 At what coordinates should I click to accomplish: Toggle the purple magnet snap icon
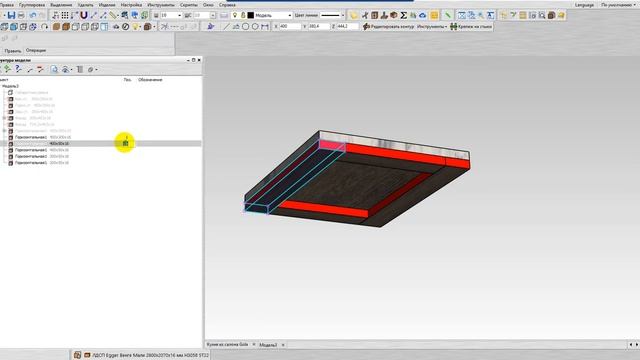tap(84, 16)
